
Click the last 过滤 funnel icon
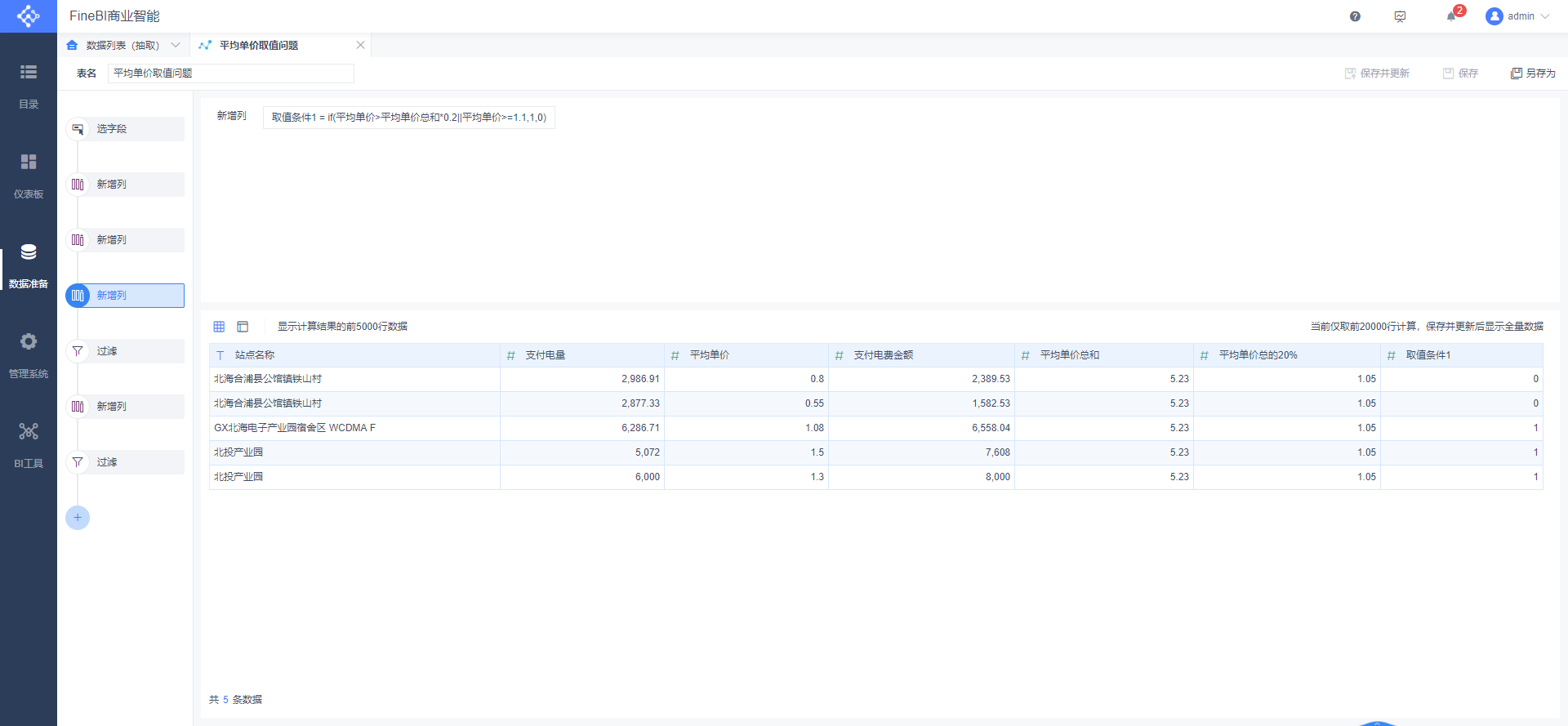(x=78, y=462)
